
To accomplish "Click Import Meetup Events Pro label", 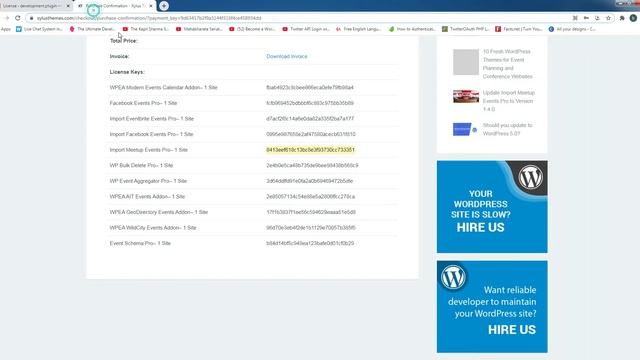I will [149, 150].
